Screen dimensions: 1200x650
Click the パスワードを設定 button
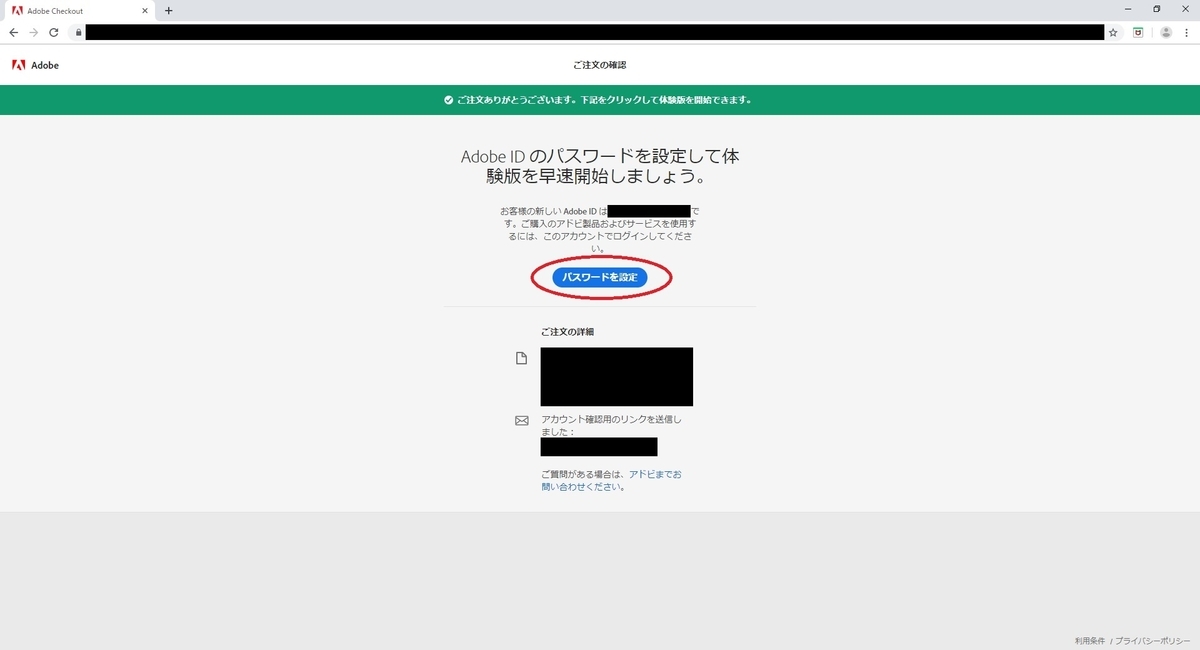click(x=599, y=277)
